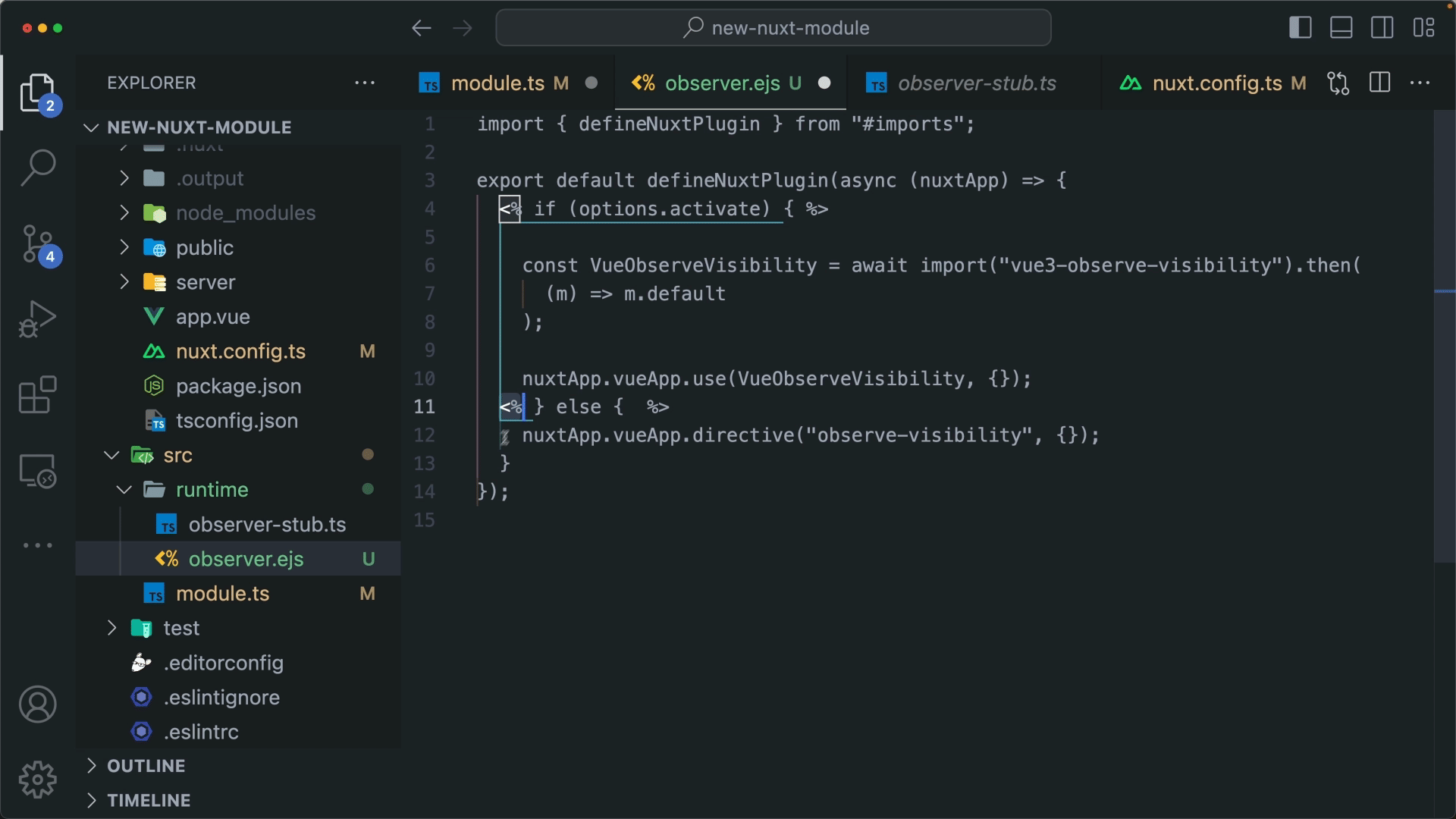Open the Explorer view in activity bar
This screenshot has width=1456, height=819.
38,93
